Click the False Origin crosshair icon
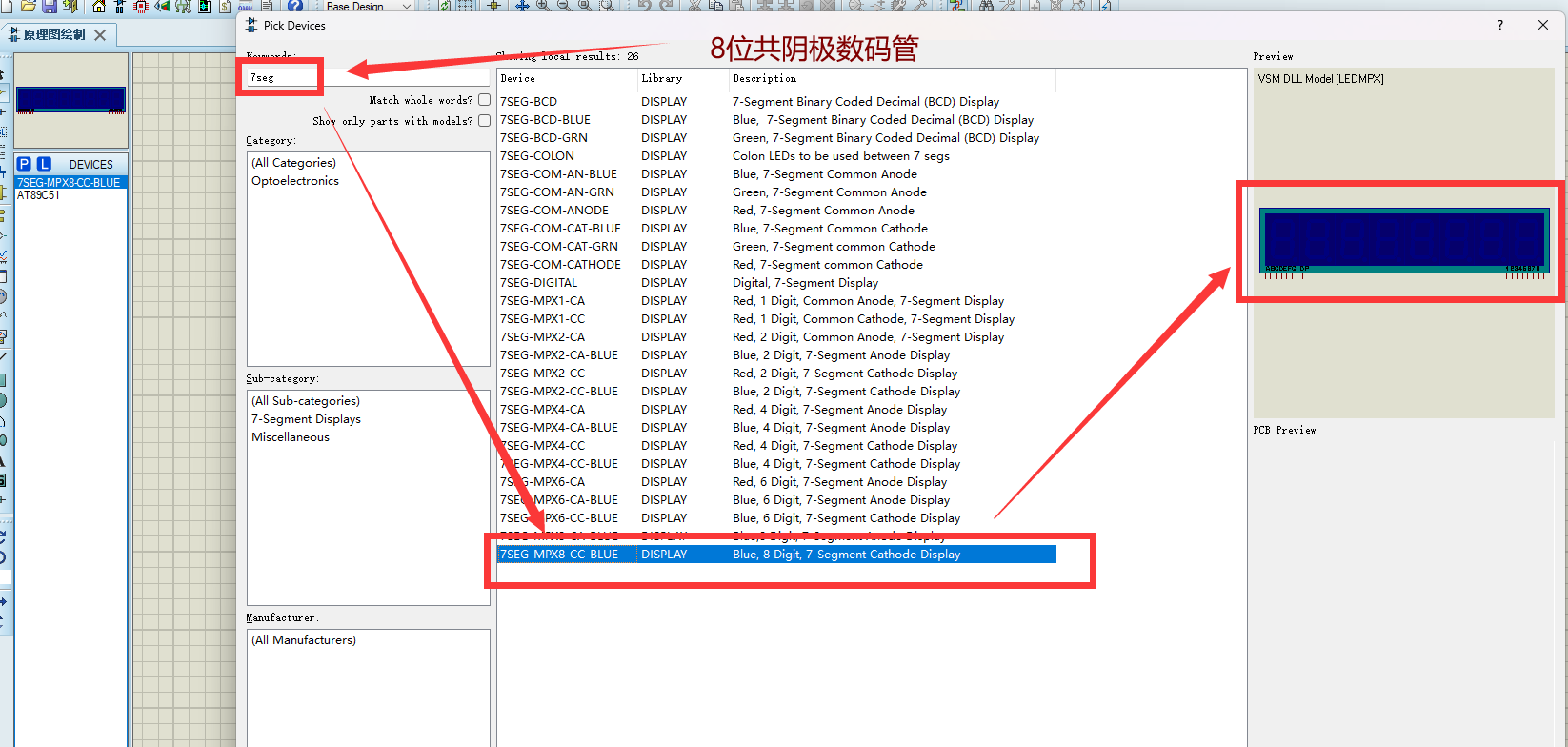Viewport: 1568px width, 747px height. pyautogui.click(x=493, y=6)
